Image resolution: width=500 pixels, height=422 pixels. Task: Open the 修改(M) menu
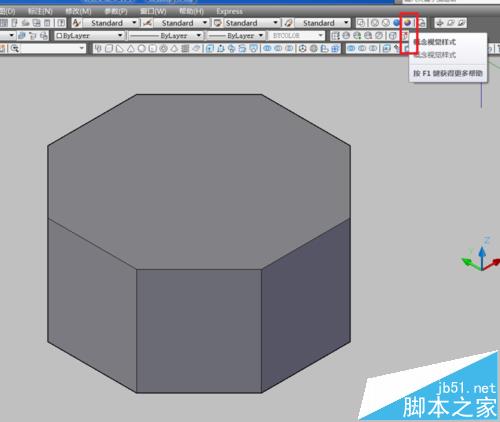pos(78,11)
